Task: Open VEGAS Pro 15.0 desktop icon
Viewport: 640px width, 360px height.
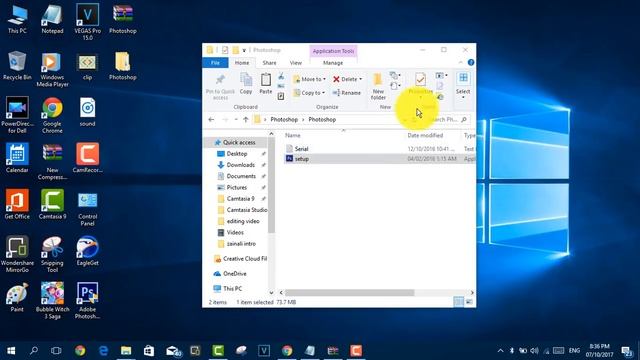Action: pos(87,22)
